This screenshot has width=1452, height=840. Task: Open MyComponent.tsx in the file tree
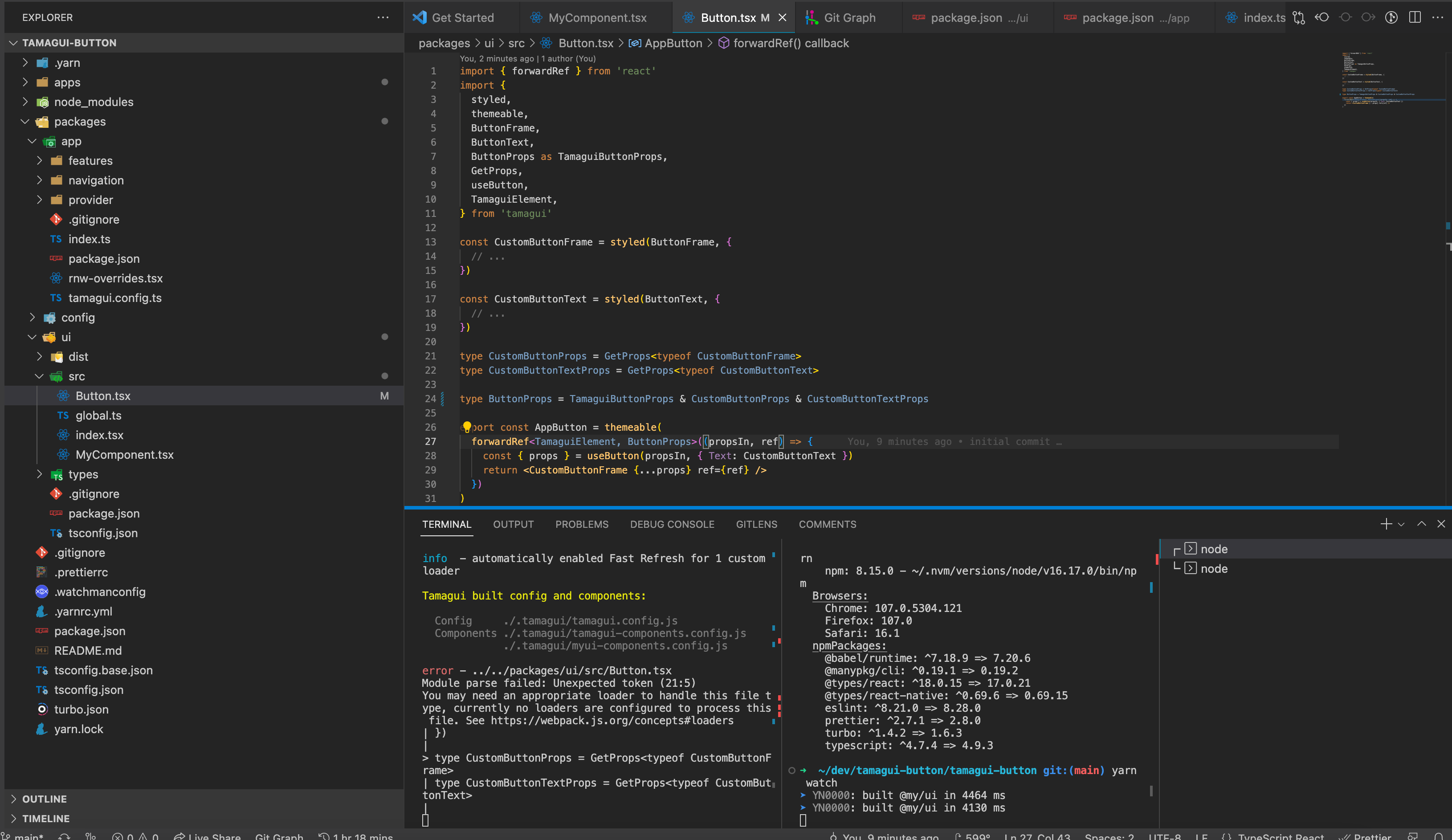point(124,455)
